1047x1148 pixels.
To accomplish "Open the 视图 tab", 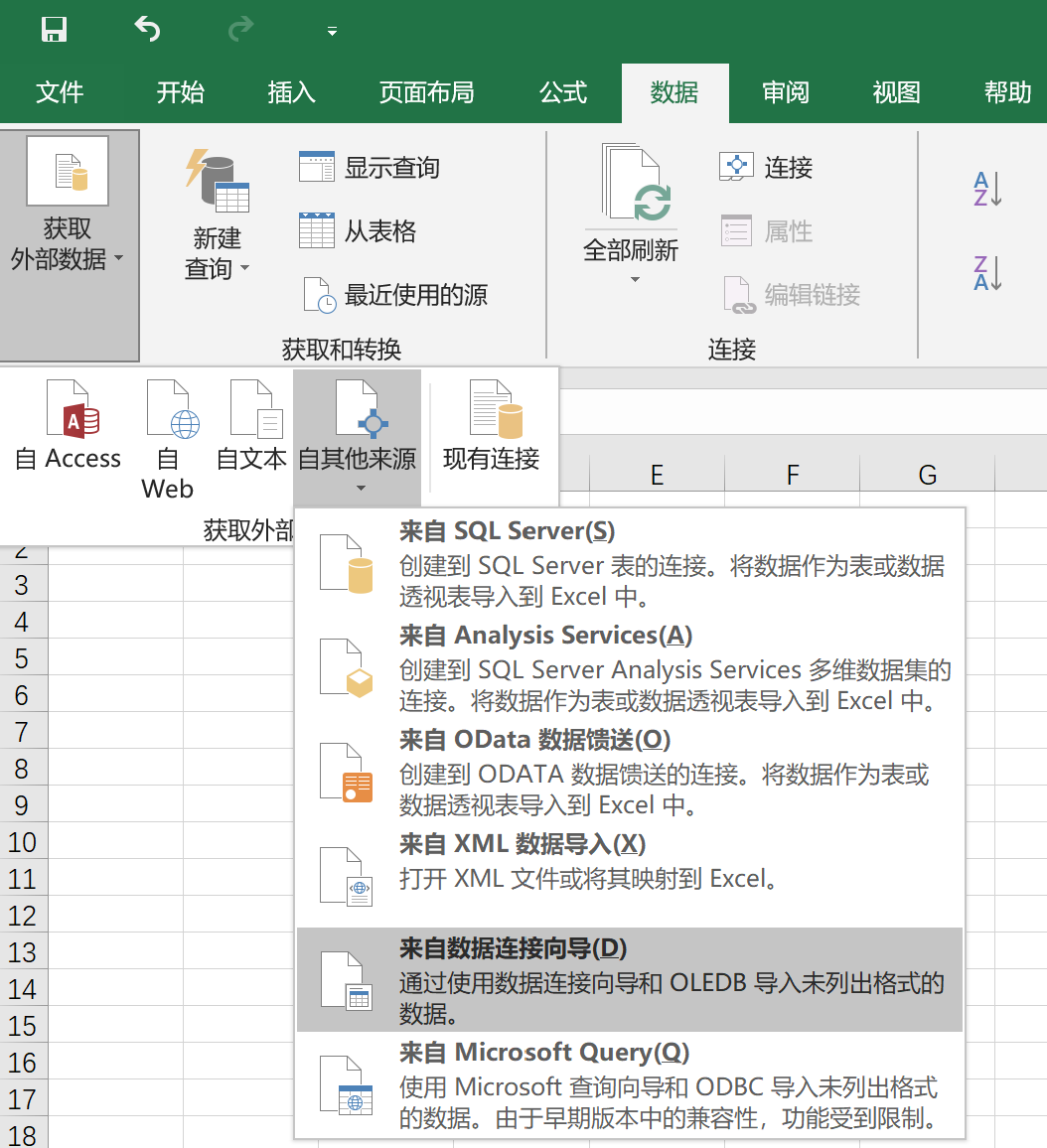I will (896, 92).
